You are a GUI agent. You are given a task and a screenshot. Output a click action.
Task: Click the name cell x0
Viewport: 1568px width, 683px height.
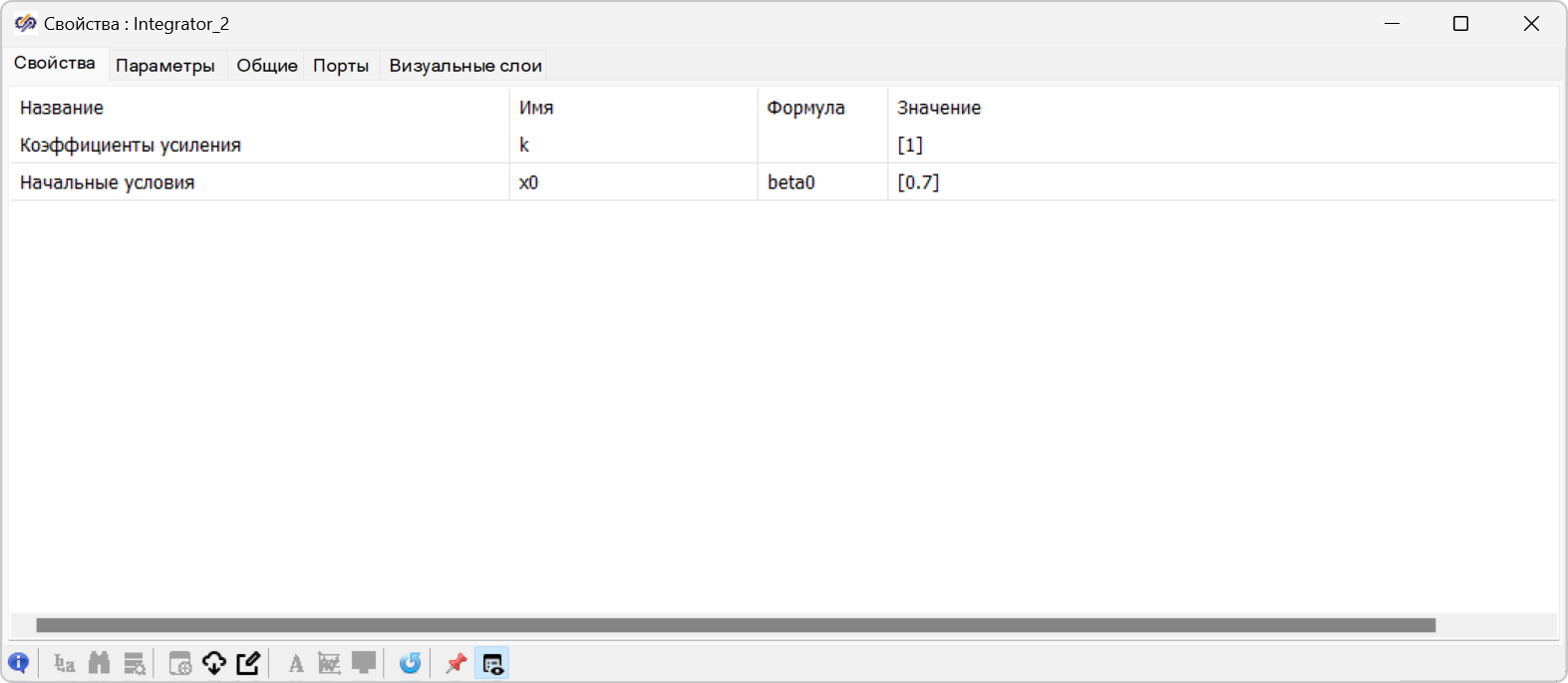tap(633, 182)
